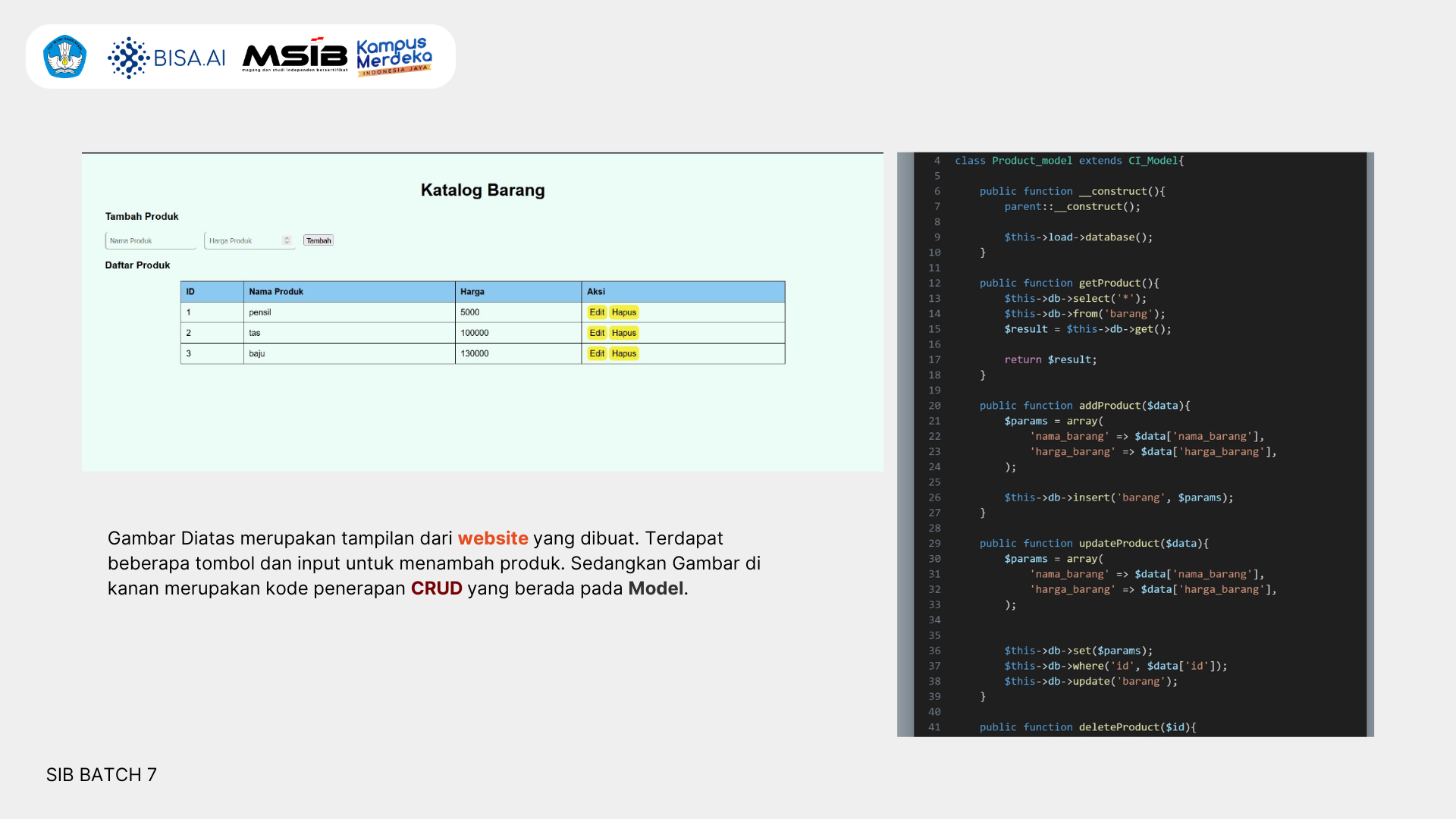Image resolution: width=1456 pixels, height=819 pixels.
Task: Select the price cell 5000
Action: click(519, 312)
